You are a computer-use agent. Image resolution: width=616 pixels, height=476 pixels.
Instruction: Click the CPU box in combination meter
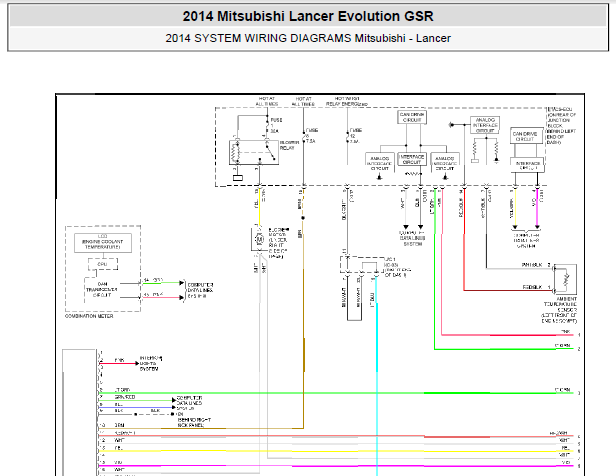[103, 264]
